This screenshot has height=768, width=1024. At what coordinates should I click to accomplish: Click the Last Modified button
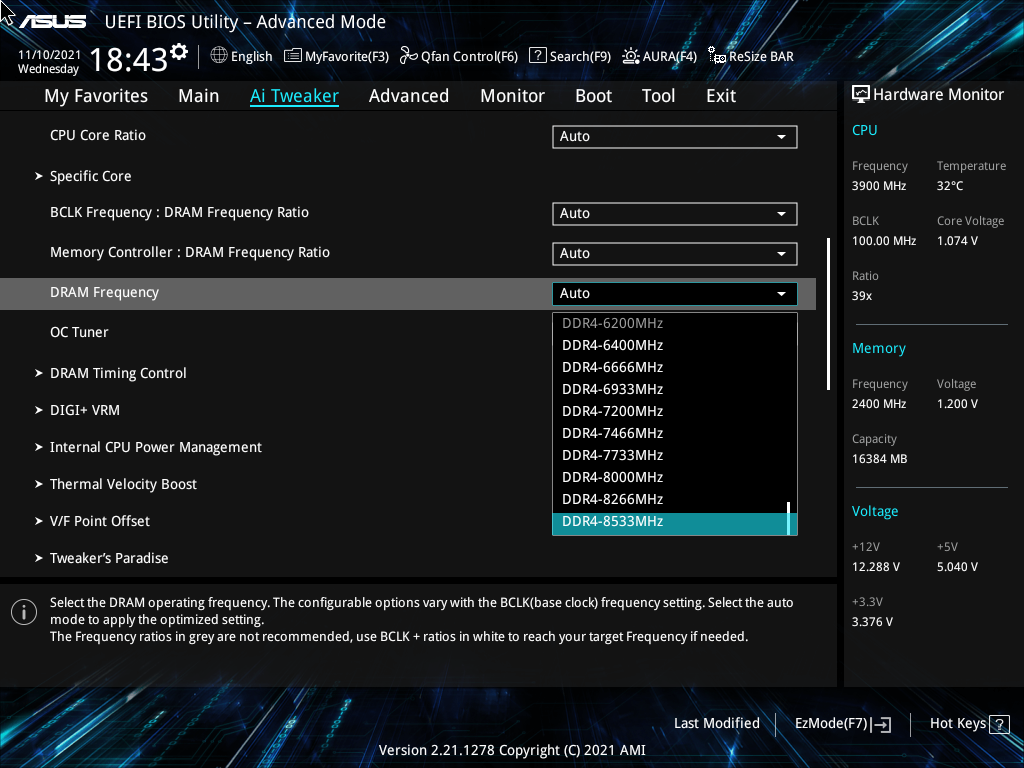(x=716, y=724)
